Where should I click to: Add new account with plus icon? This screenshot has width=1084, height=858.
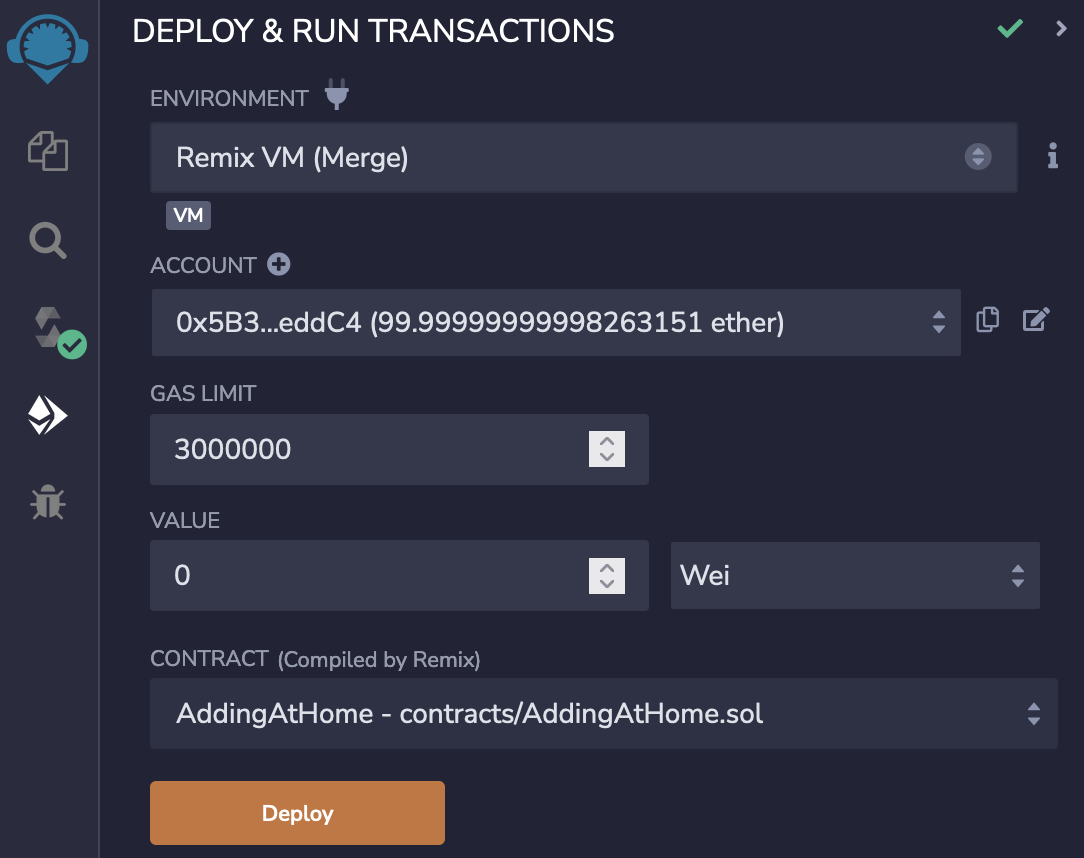[x=278, y=265]
